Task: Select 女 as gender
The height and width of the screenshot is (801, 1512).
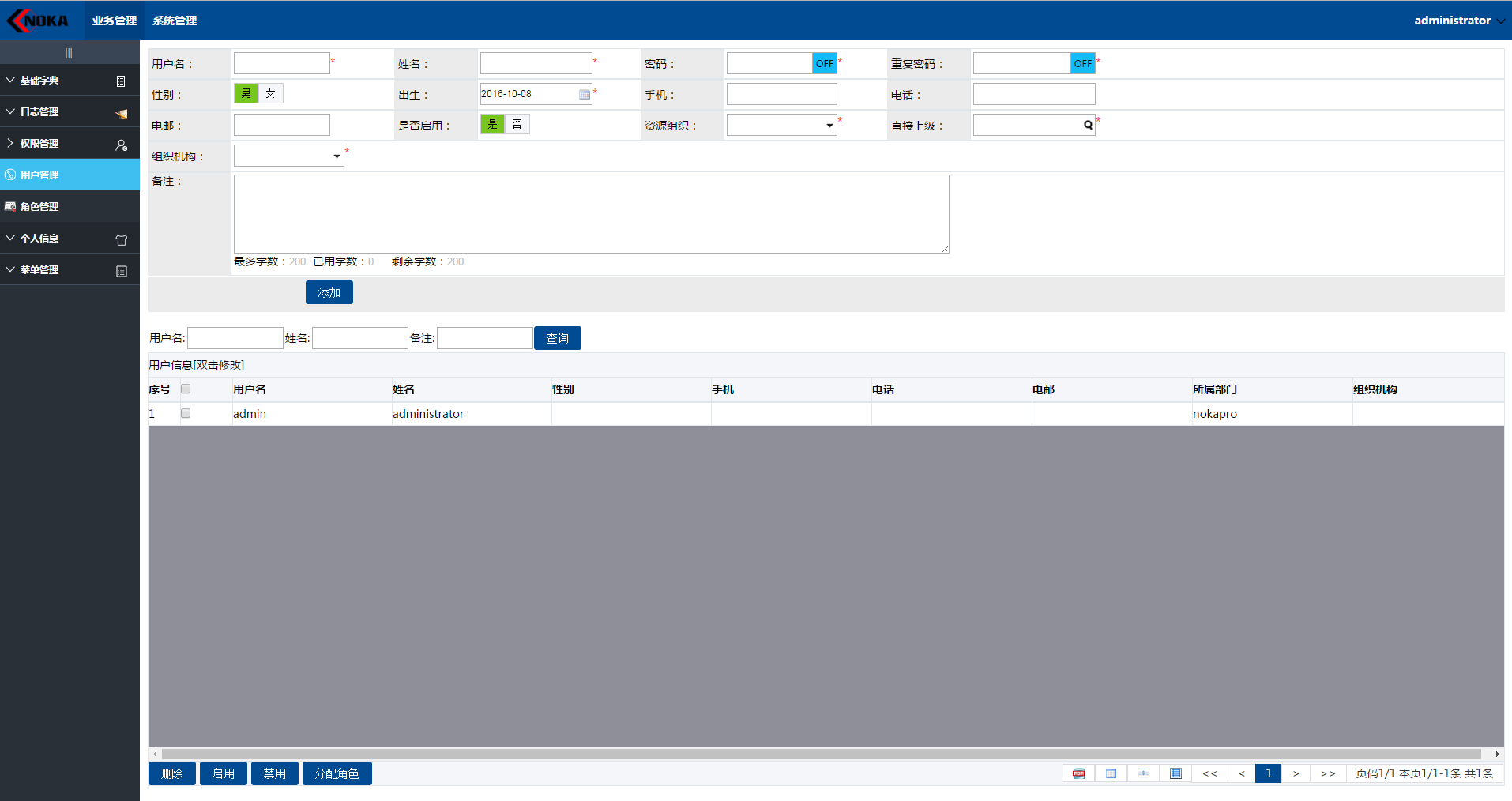Action: [x=271, y=92]
